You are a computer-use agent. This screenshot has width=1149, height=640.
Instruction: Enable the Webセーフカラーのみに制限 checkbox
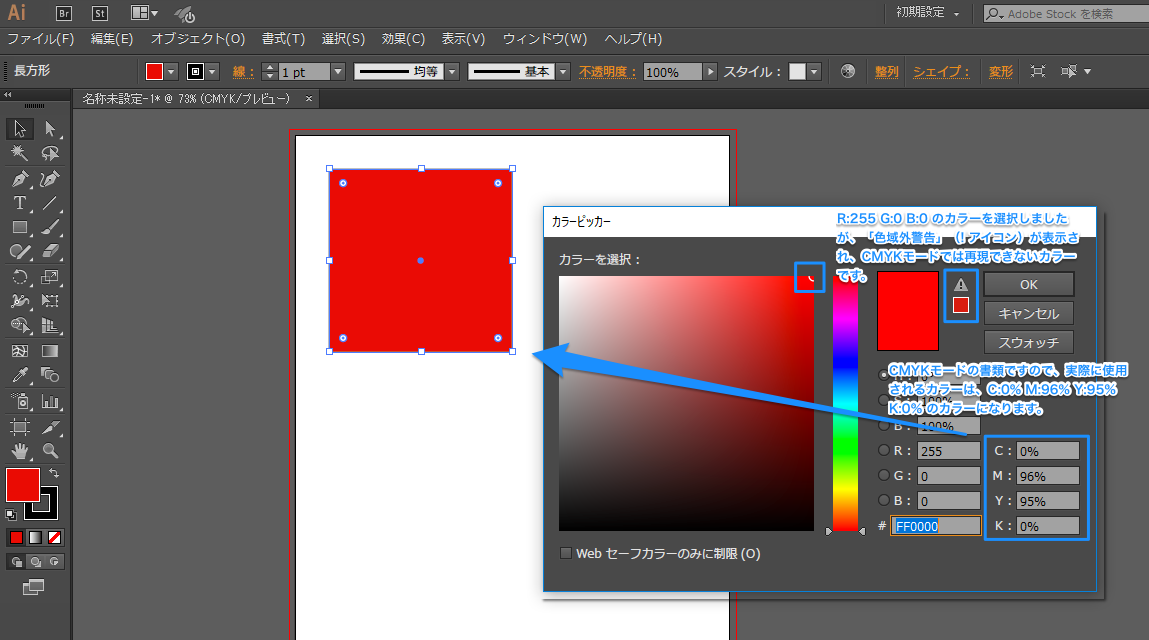point(566,552)
